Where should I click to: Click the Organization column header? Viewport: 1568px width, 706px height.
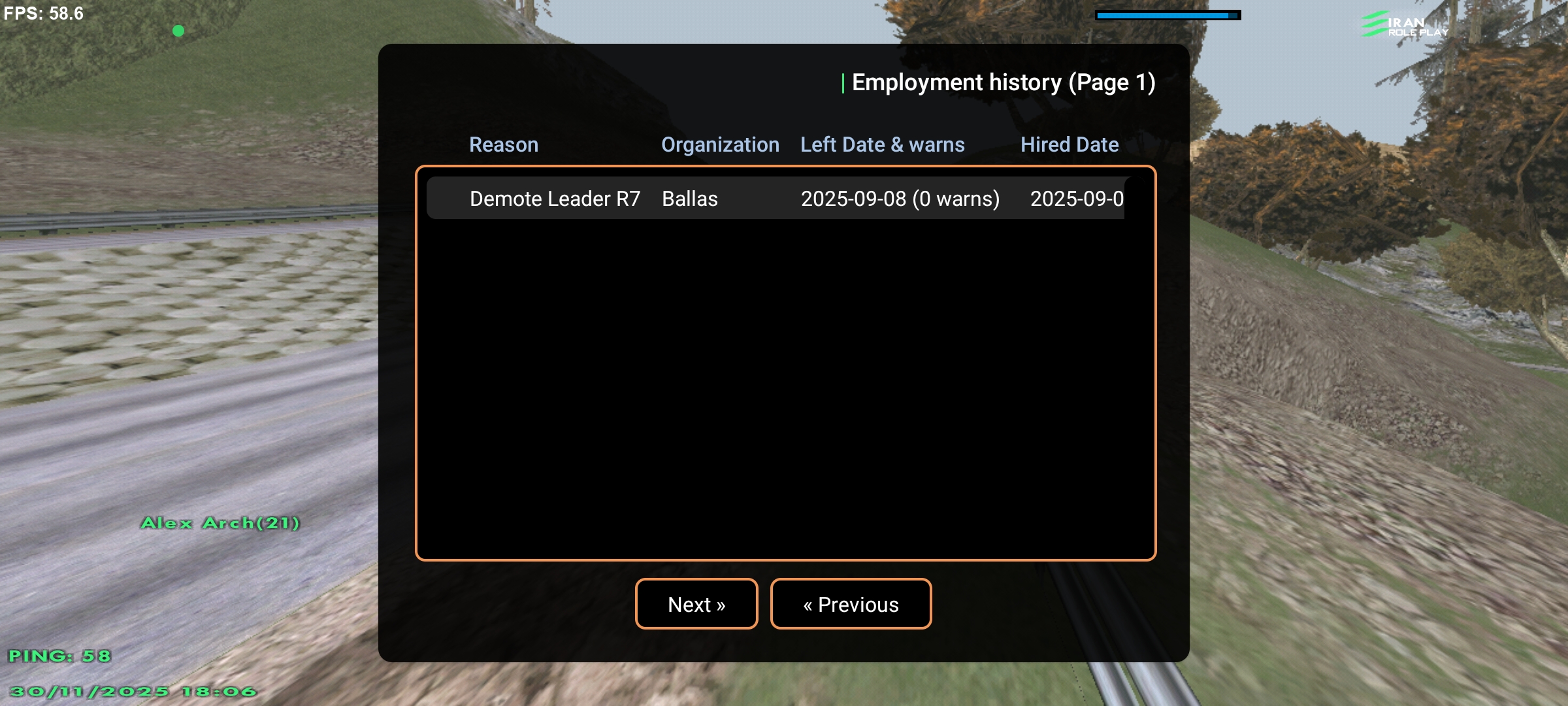pos(720,144)
